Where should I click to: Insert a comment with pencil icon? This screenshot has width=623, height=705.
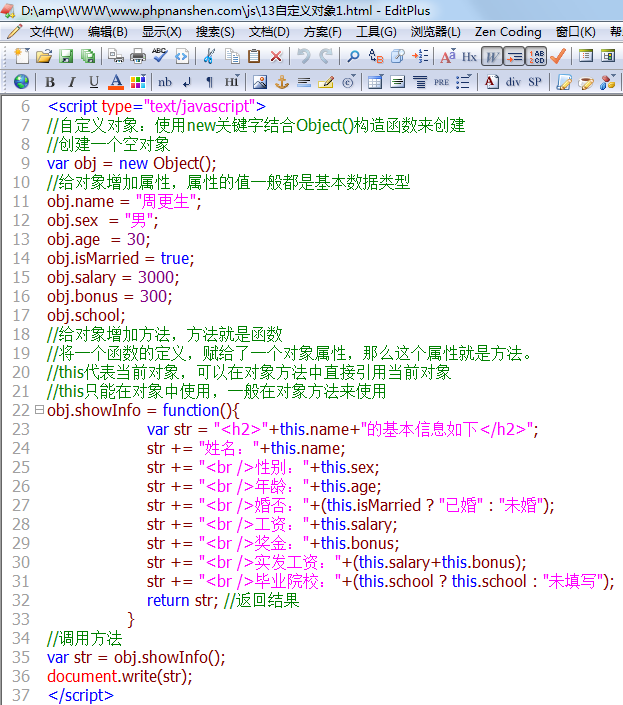[x=326, y=82]
